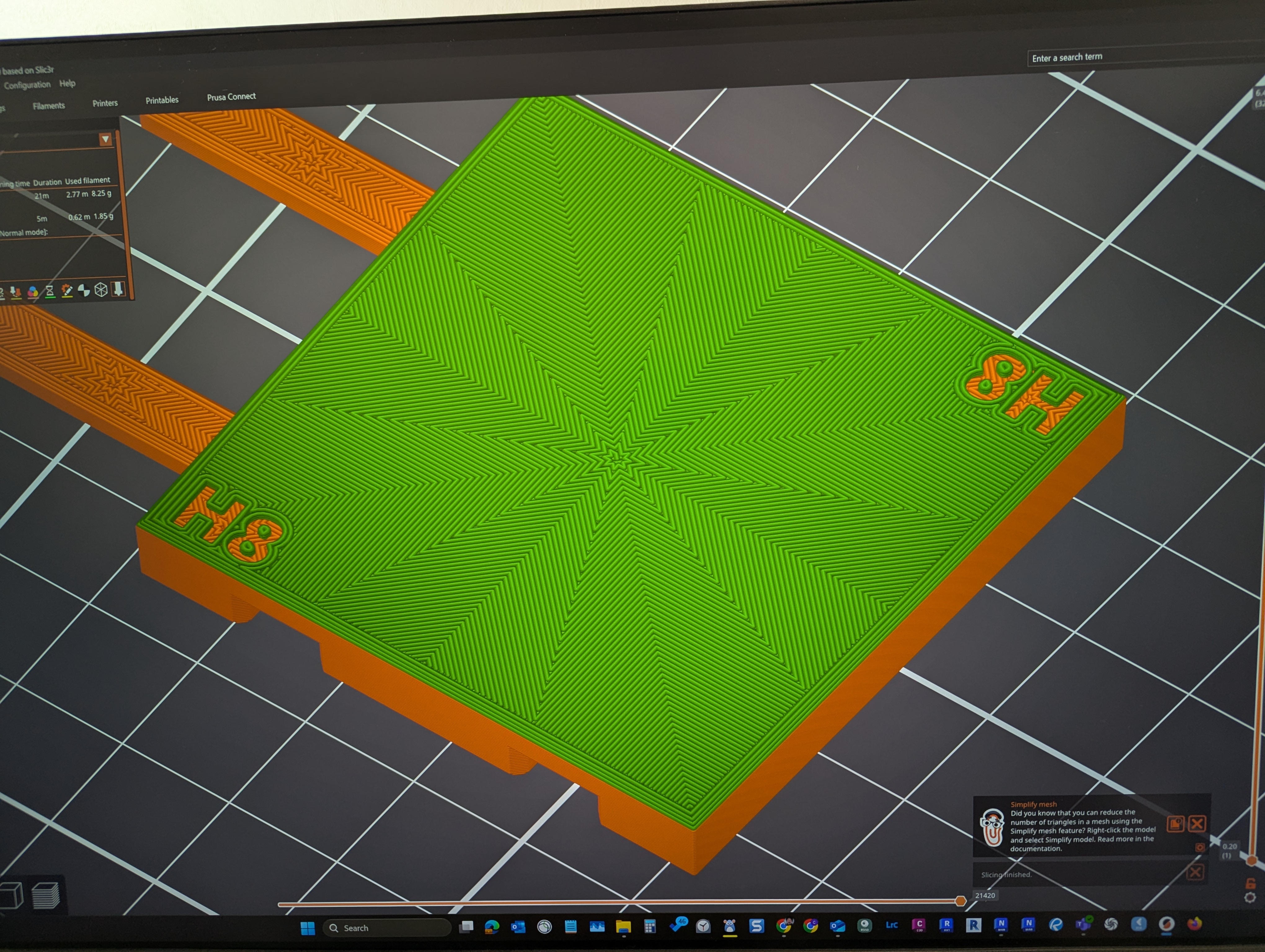Viewport: 1265px width, 952px height.
Task: Open Task View from the taskbar
Action: 466,927
